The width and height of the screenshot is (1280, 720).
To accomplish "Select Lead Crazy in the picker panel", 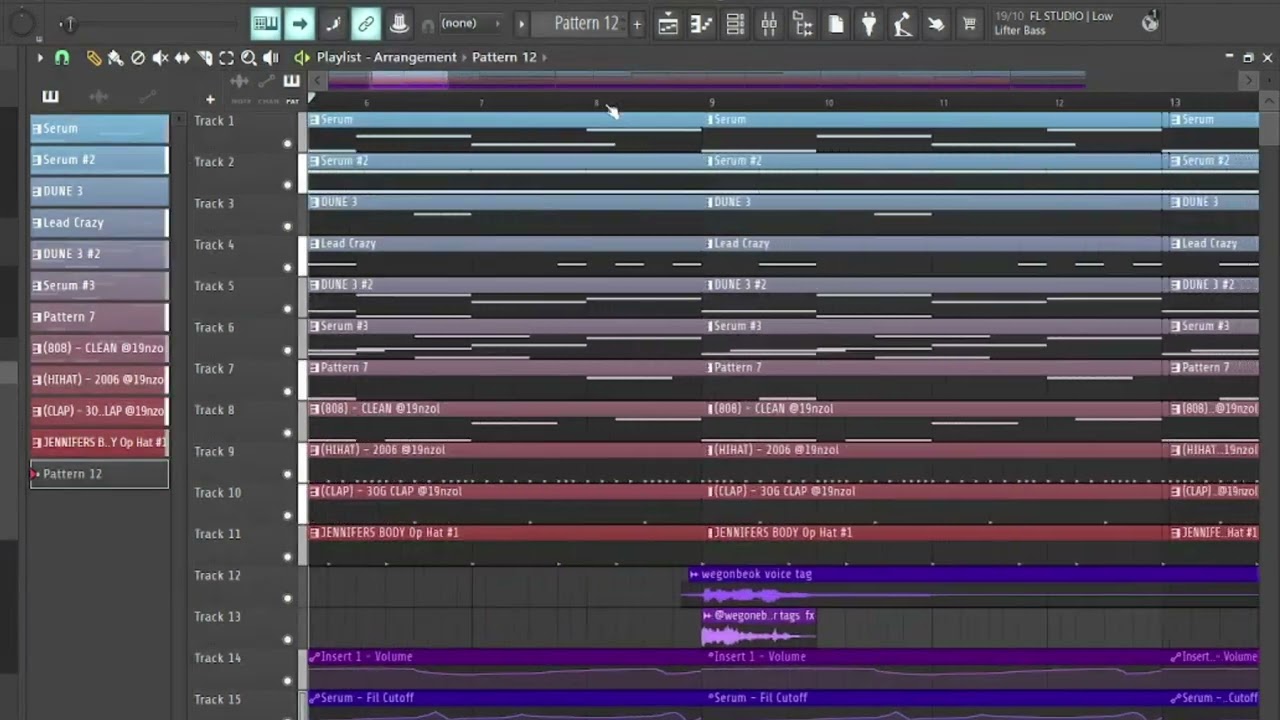I will pos(99,223).
